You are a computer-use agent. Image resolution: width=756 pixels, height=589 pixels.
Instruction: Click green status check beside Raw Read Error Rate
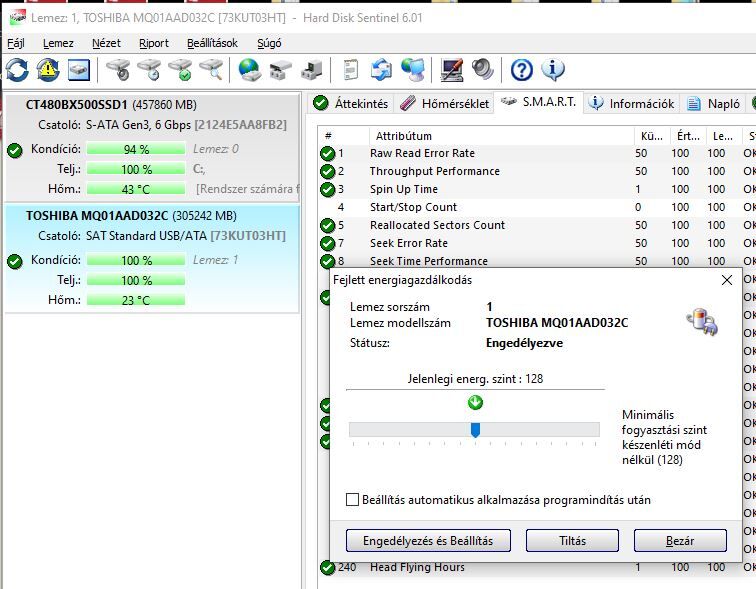(x=327, y=154)
